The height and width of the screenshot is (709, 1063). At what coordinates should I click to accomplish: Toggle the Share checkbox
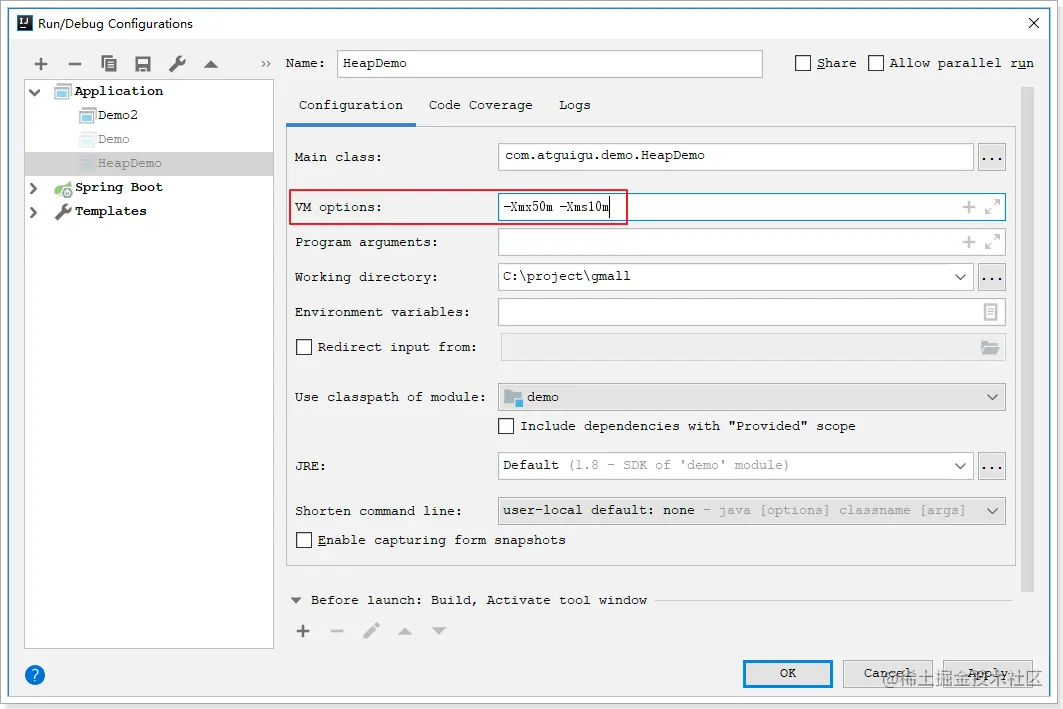pos(803,63)
